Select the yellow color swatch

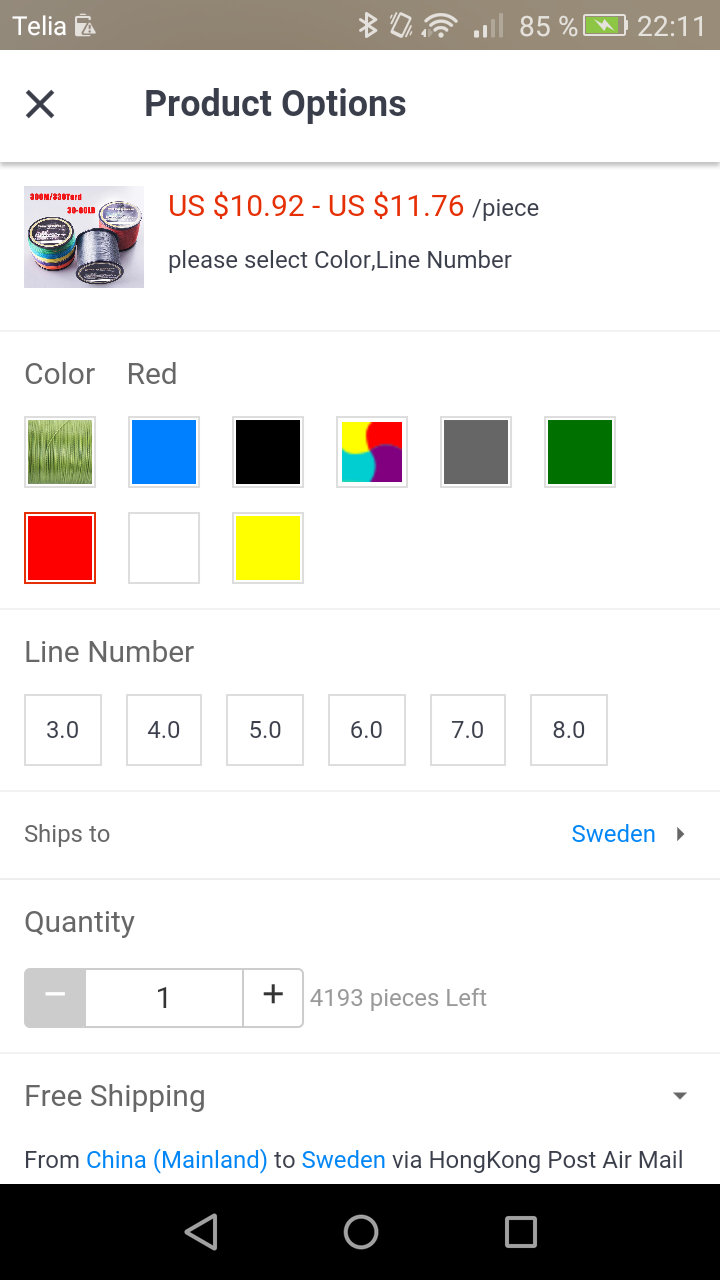coord(268,548)
